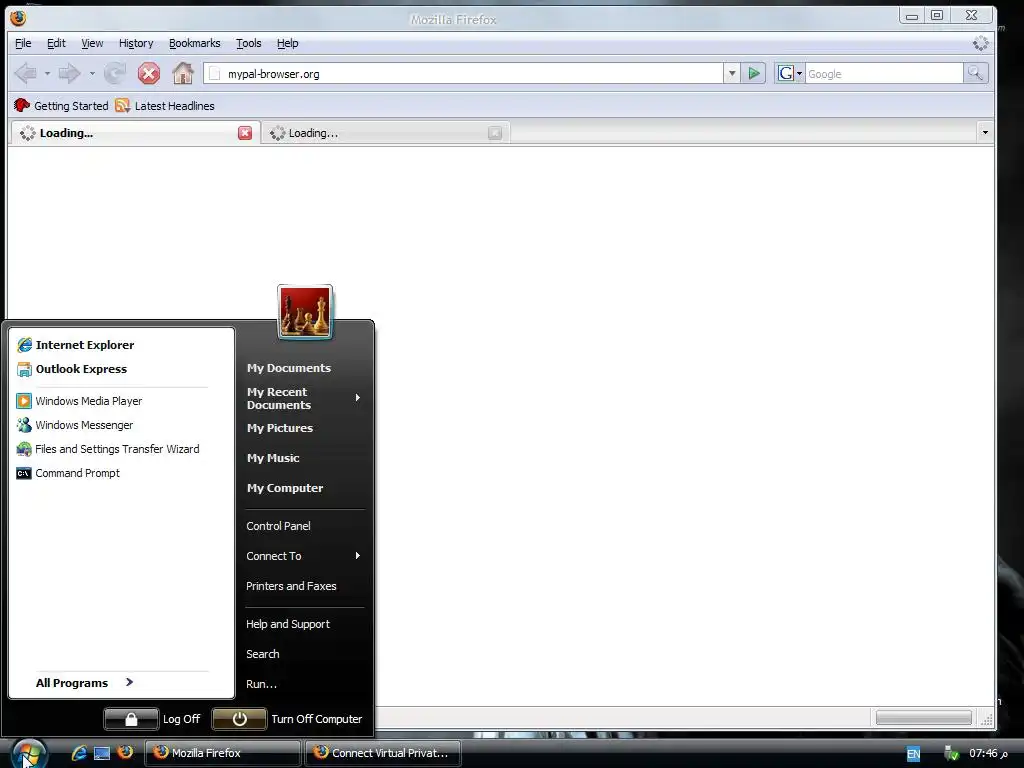The height and width of the screenshot is (768, 1024).
Task: Close the first Loading tab
Action: coord(245,133)
